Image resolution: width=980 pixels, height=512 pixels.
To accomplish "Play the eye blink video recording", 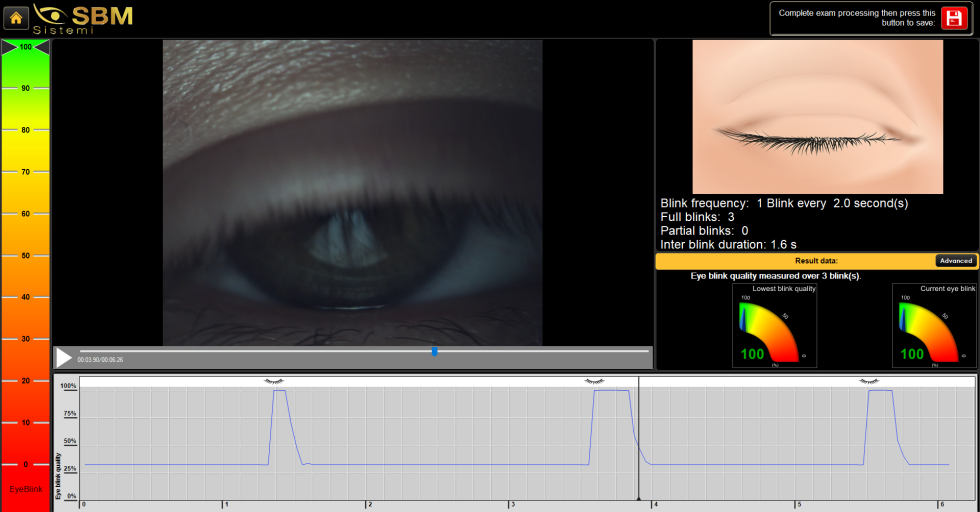I will pyautogui.click(x=64, y=357).
